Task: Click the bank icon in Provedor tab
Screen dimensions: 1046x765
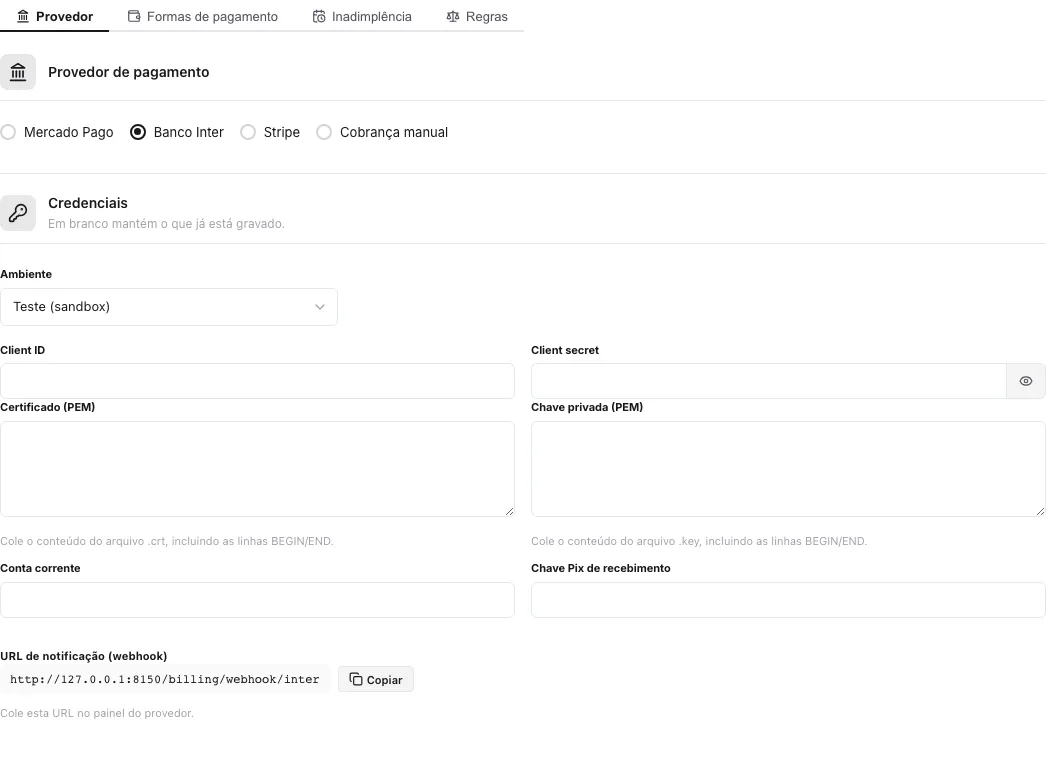Action: click(x=23, y=16)
